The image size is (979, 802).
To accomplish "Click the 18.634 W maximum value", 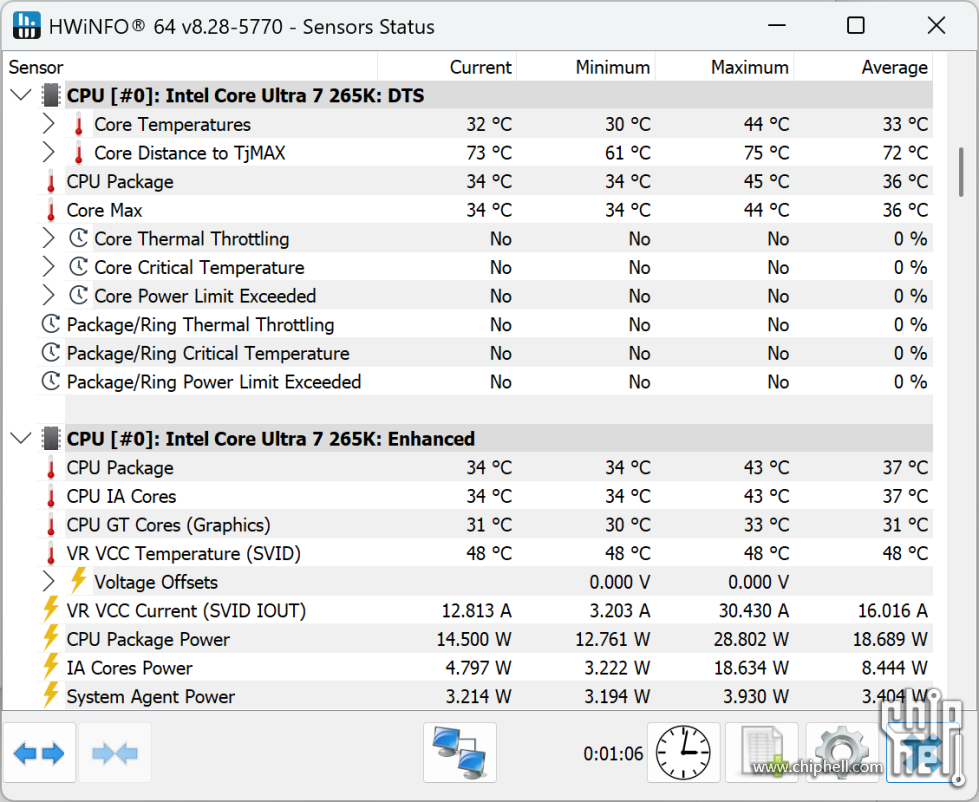I will [751, 668].
